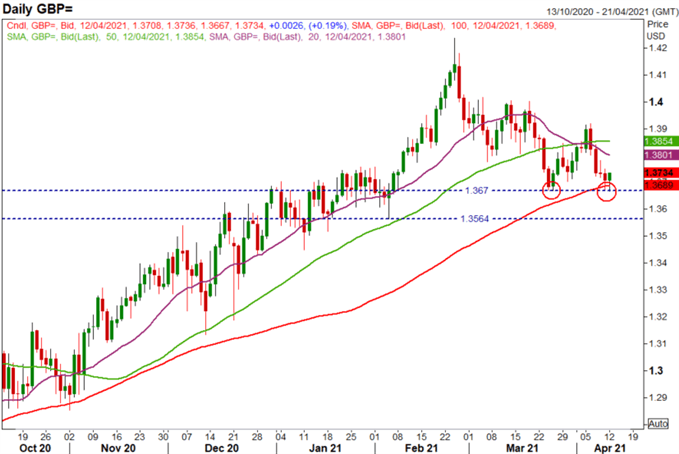Click the 1.31 price axis tick
679x454 pixels.
(x=658, y=344)
